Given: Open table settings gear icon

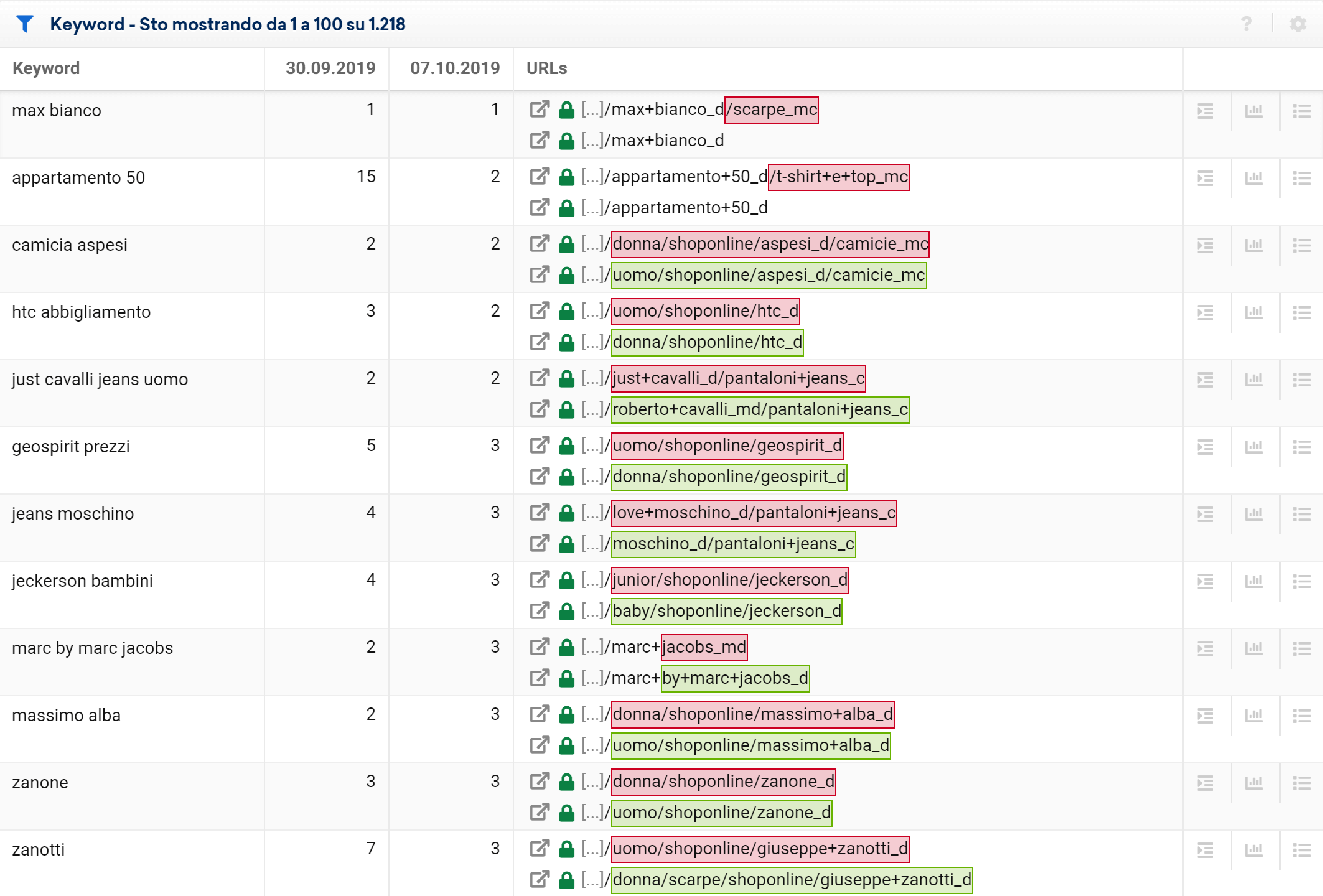Looking at the screenshot, I should click(x=1297, y=24).
